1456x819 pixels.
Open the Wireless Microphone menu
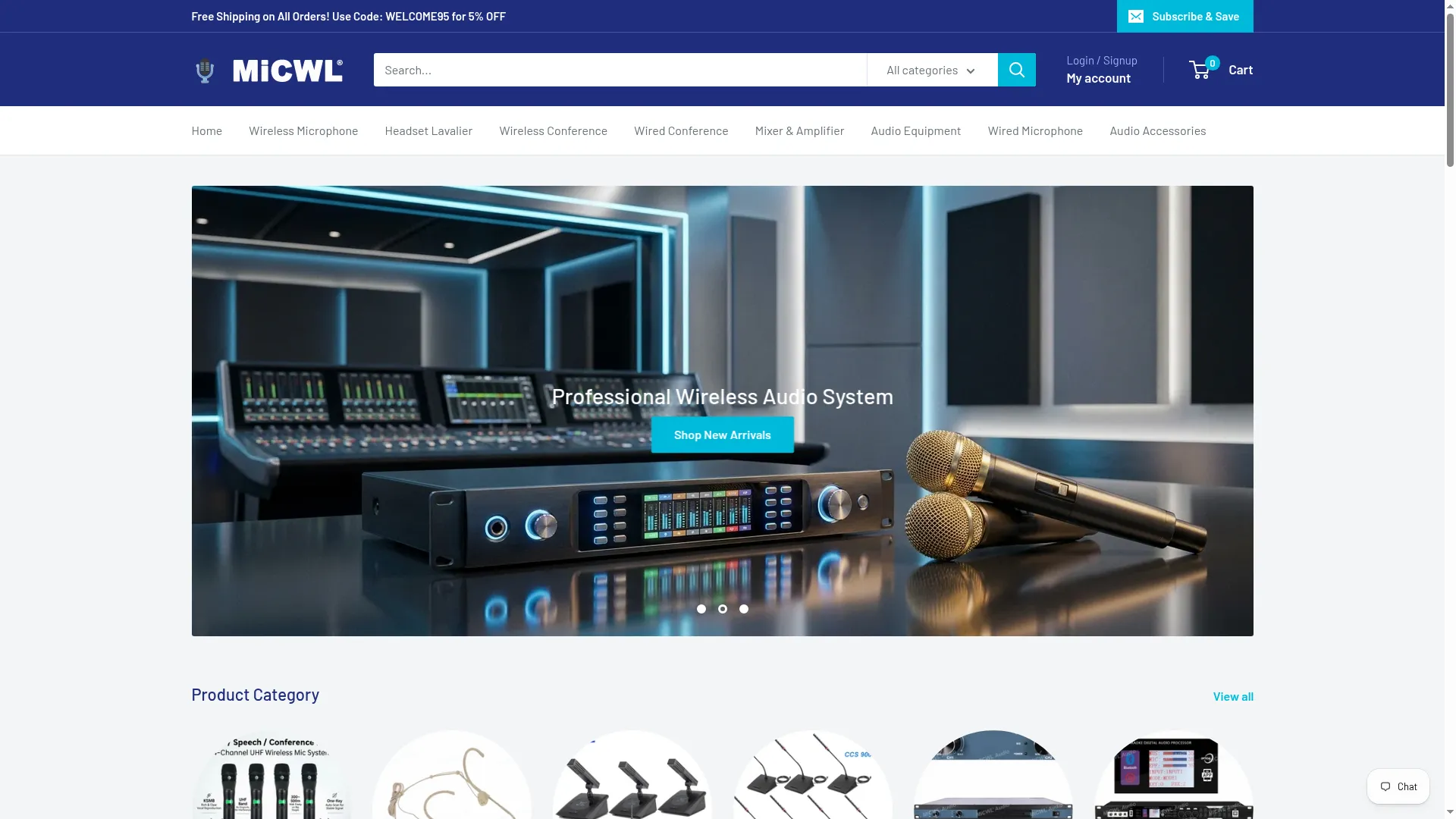[x=303, y=130]
